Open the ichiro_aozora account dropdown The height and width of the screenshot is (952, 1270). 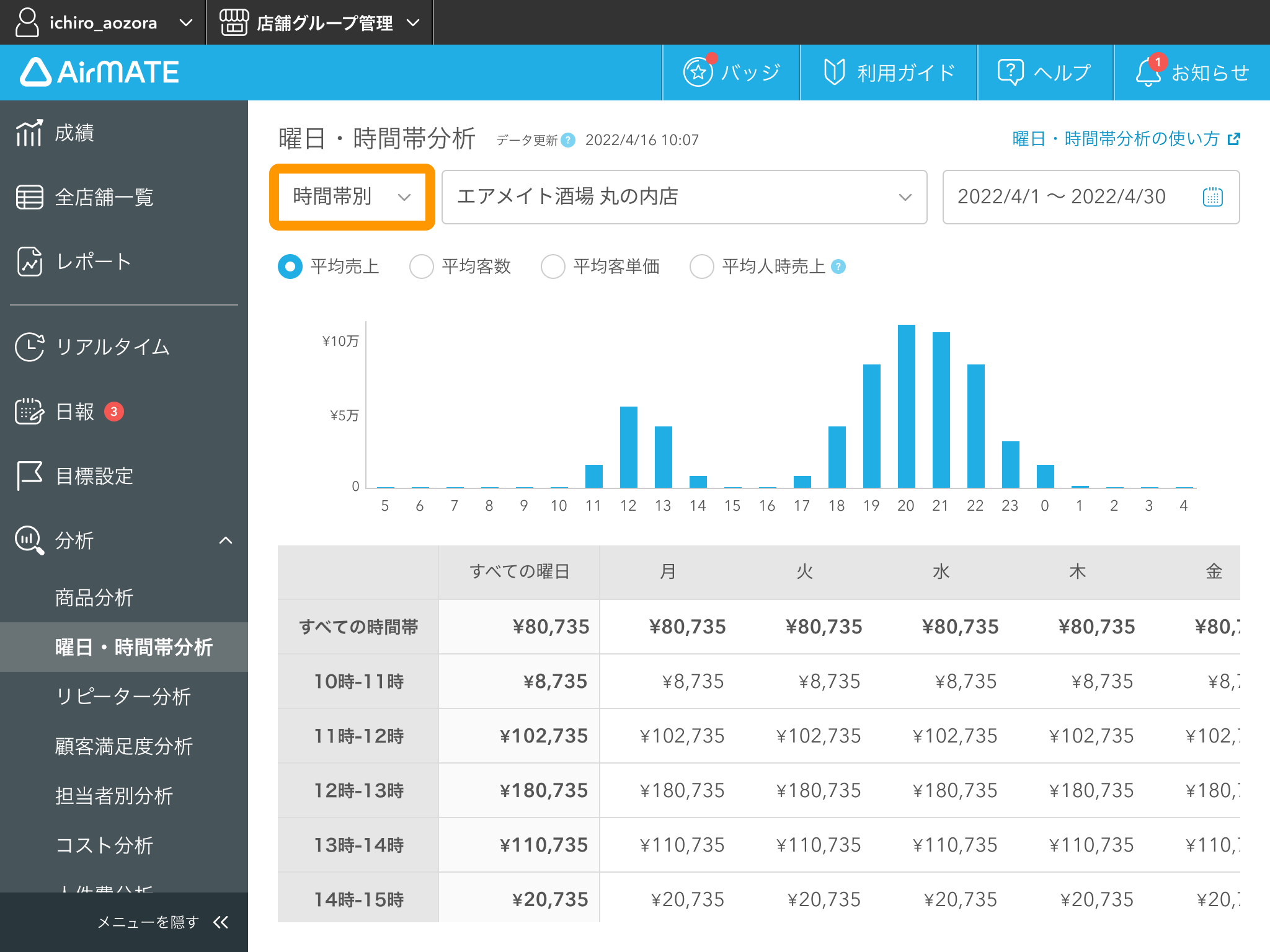(103, 22)
